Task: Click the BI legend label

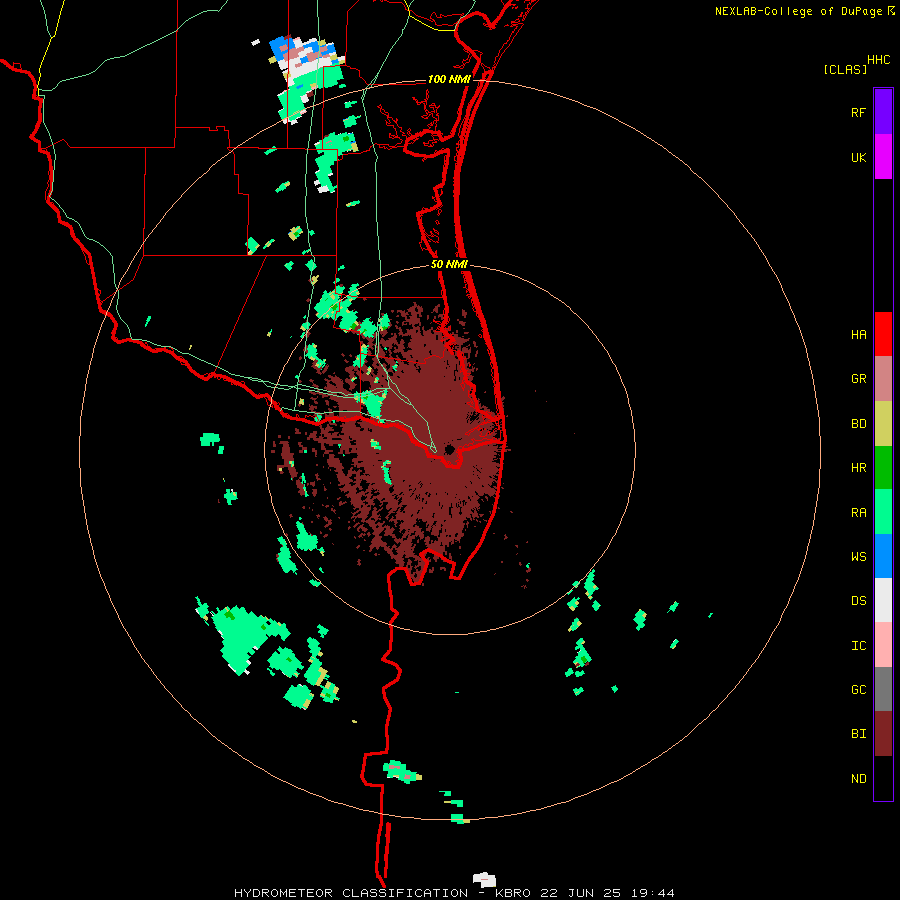Action: coord(858,734)
